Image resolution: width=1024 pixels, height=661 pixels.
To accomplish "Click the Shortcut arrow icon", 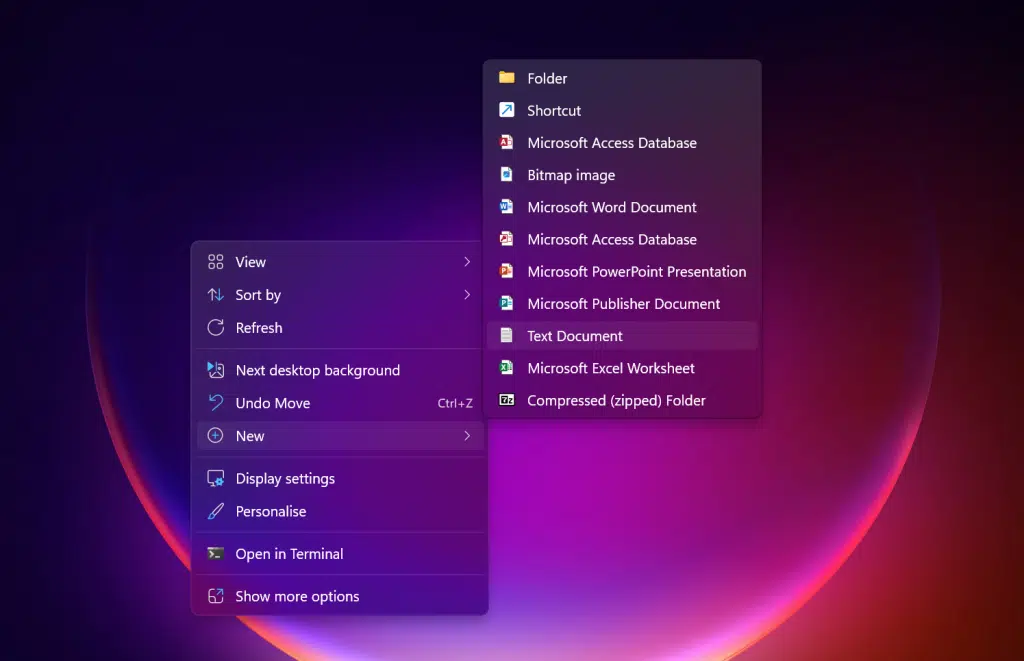I will [507, 110].
